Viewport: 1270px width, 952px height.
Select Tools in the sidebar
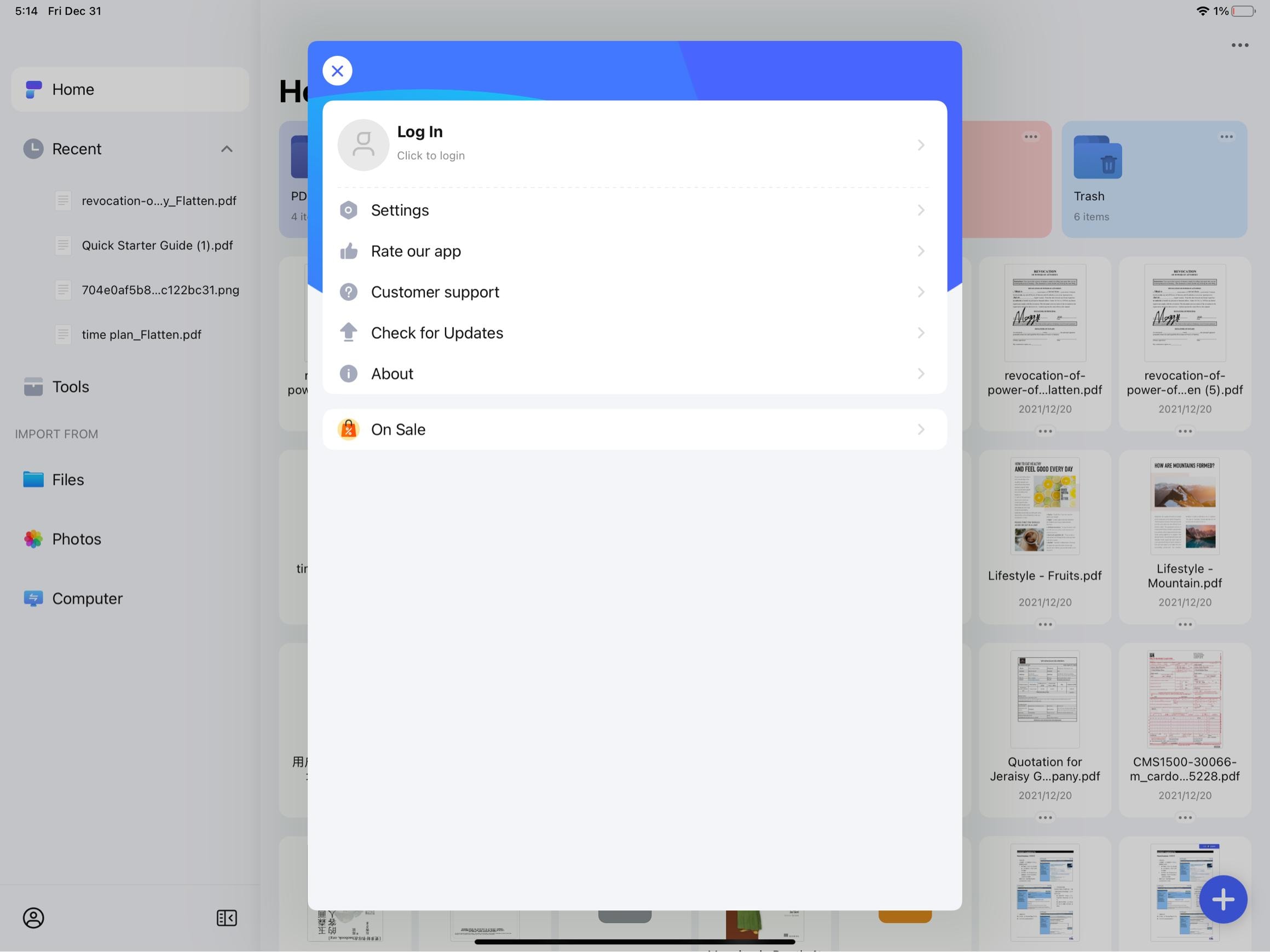tap(71, 387)
